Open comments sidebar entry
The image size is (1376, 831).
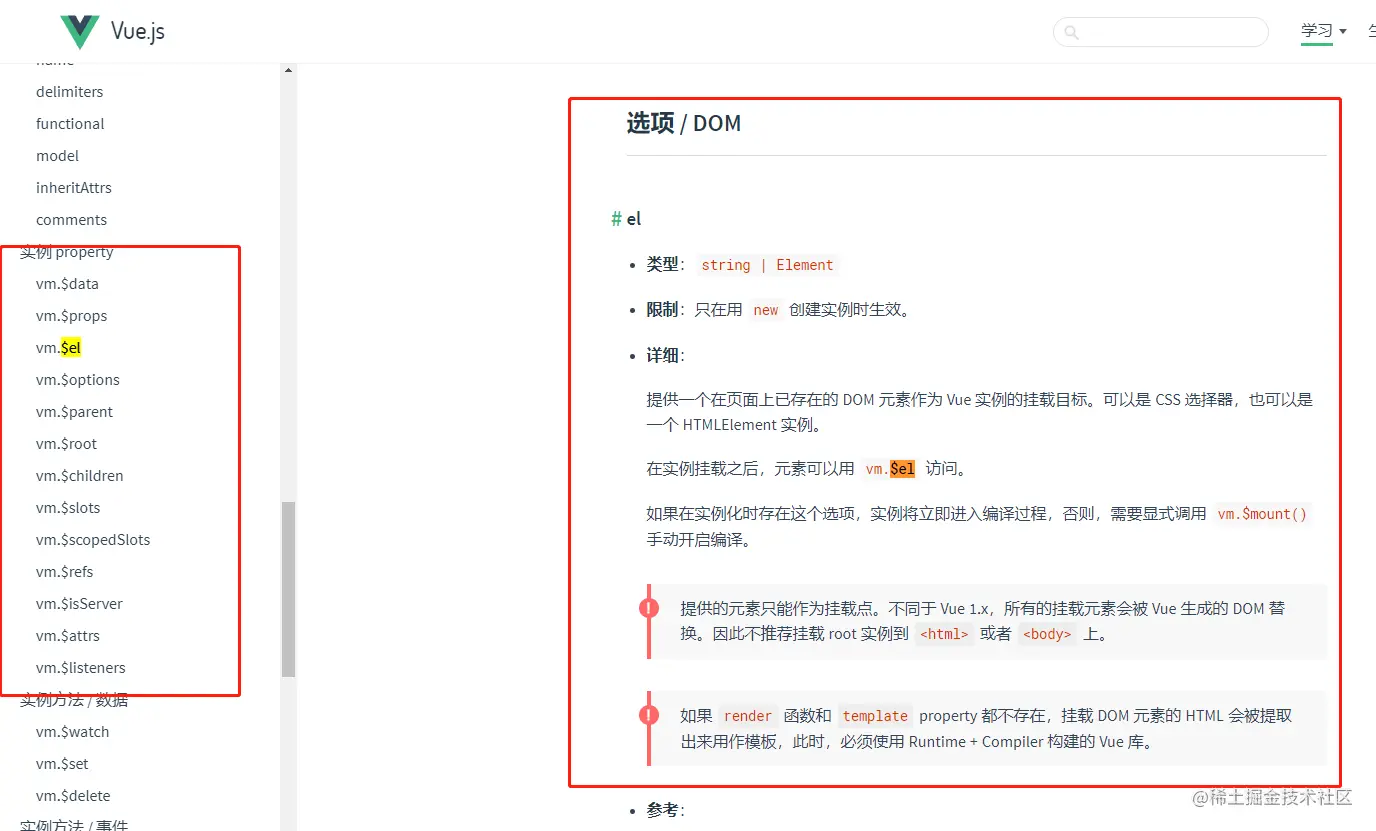[x=71, y=220]
